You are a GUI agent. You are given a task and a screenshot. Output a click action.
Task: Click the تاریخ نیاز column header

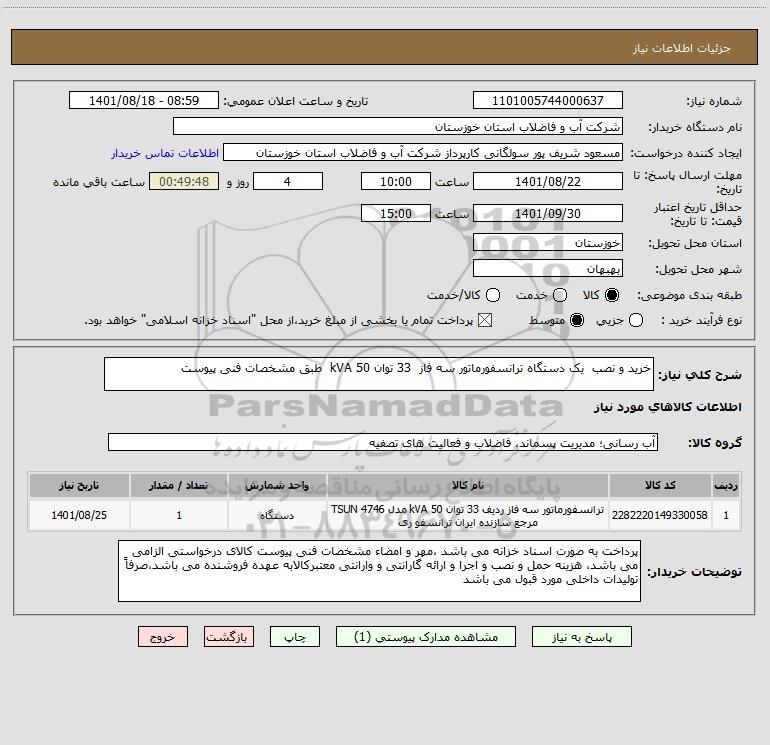(79, 485)
